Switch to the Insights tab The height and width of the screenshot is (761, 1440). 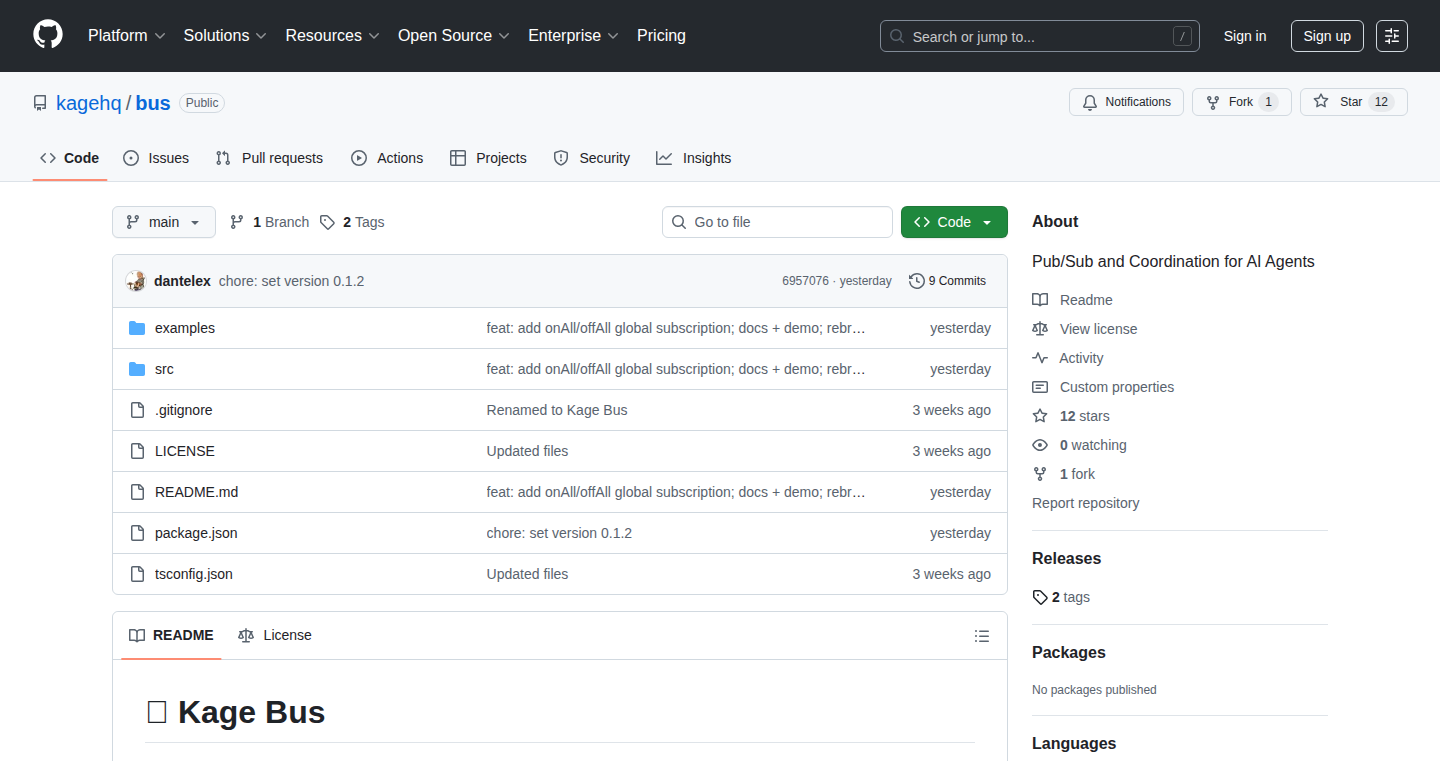coord(694,158)
